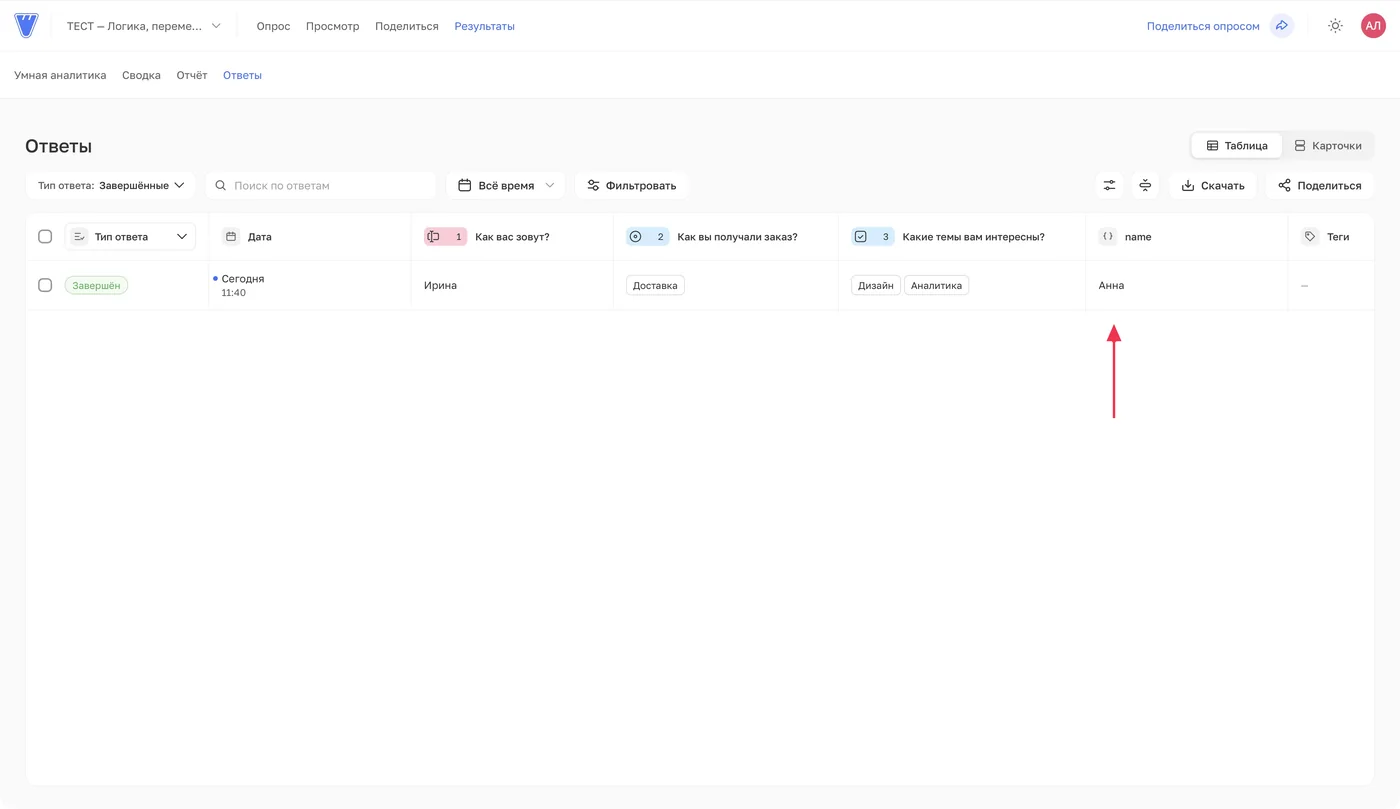Open the Просмотр tab
The height and width of the screenshot is (809, 1400).
click(332, 26)
